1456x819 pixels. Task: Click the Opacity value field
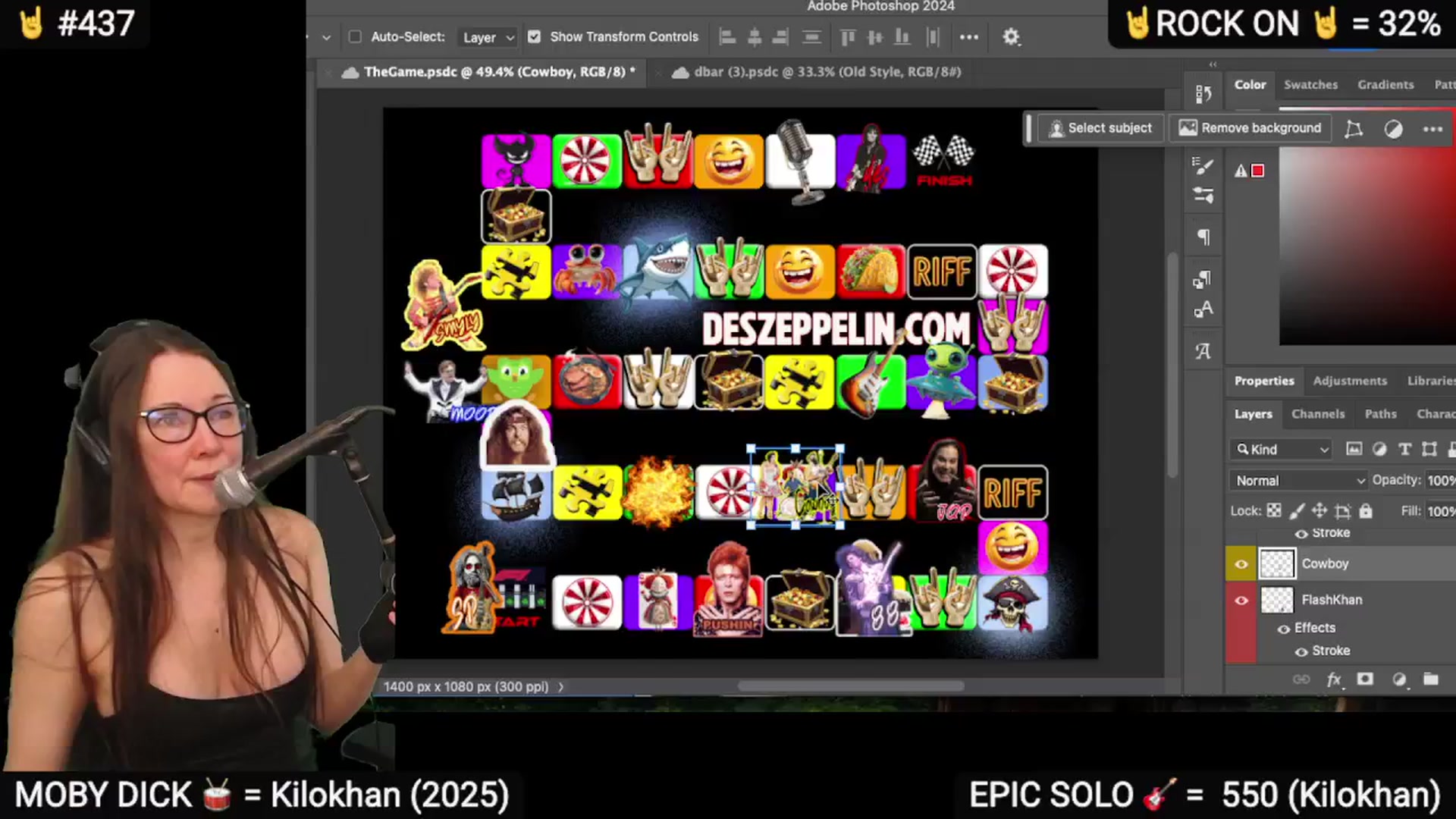coord(1440,481)
